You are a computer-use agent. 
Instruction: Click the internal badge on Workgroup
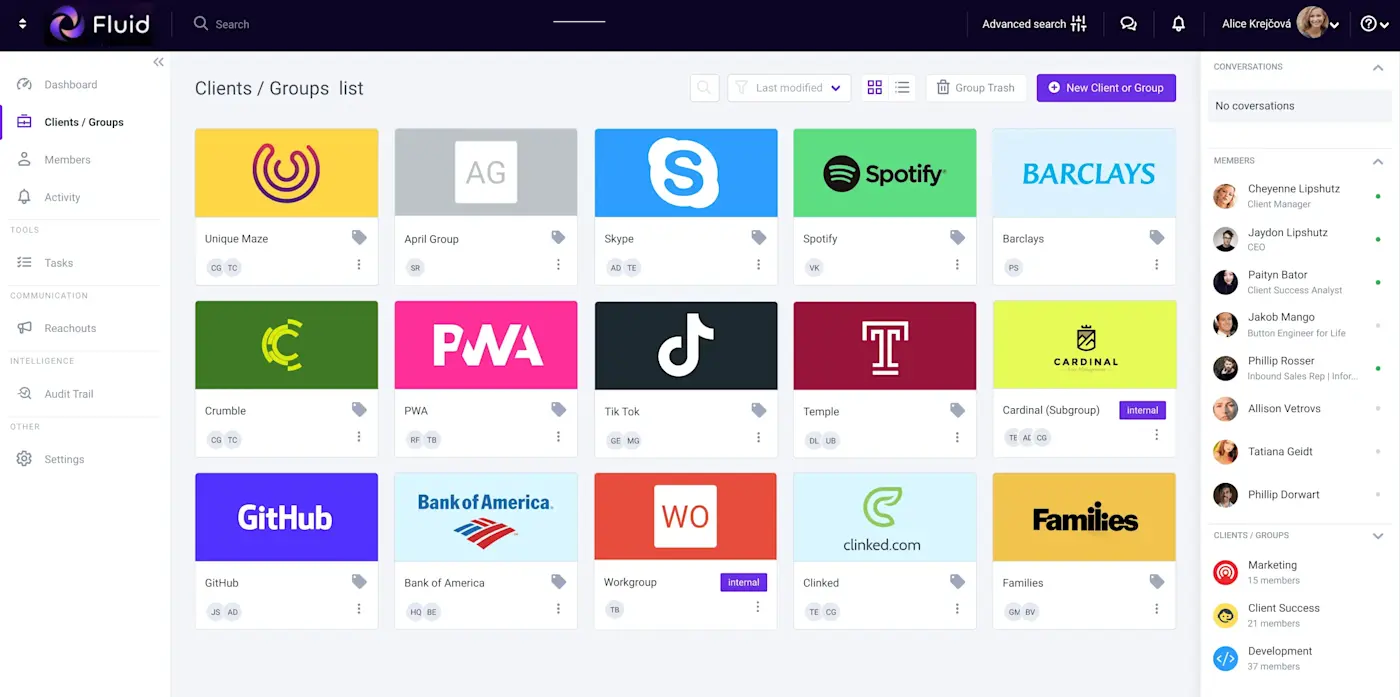click(743, 582)
